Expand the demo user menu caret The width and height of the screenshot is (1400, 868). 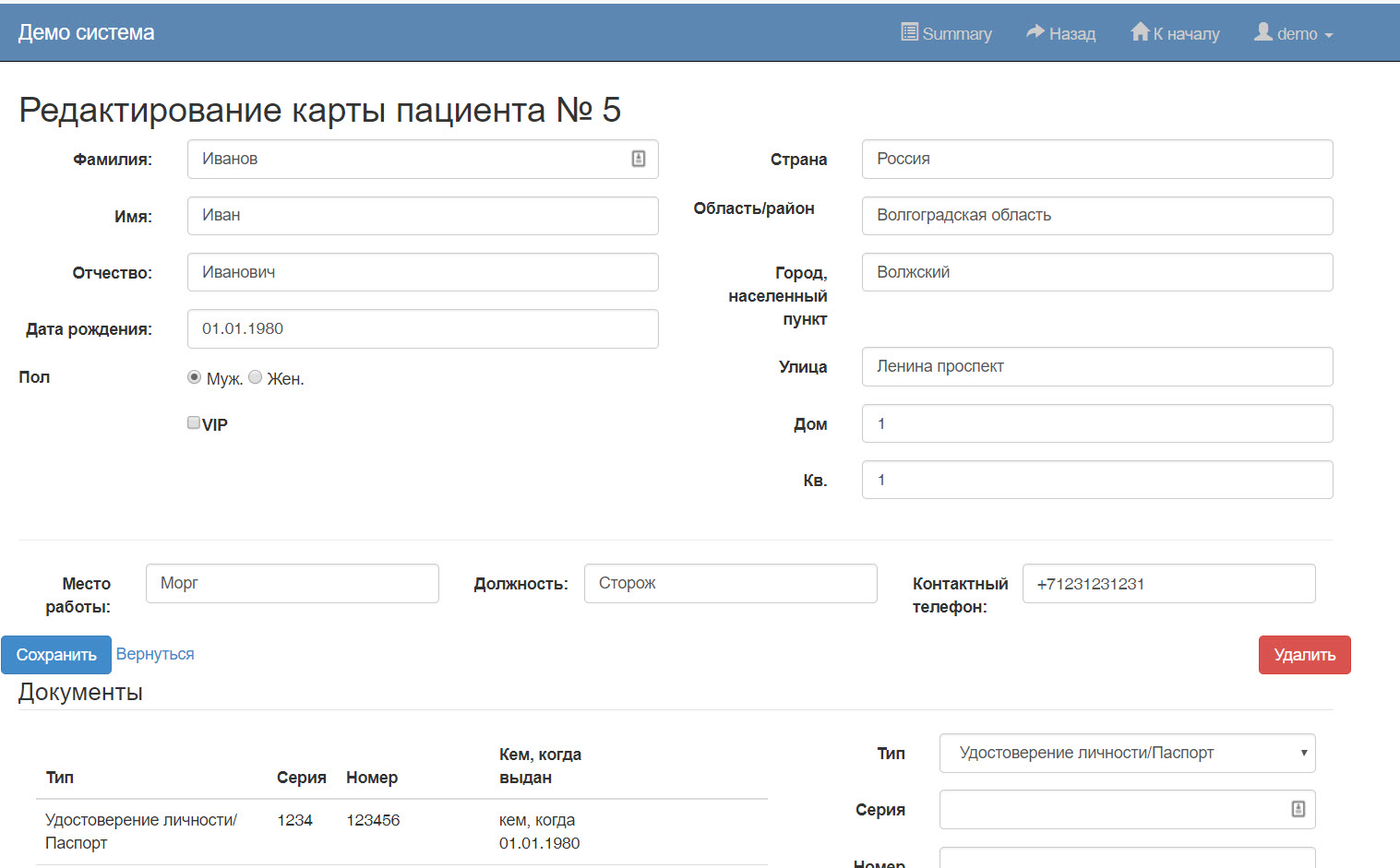click(x=1329, y=35)
